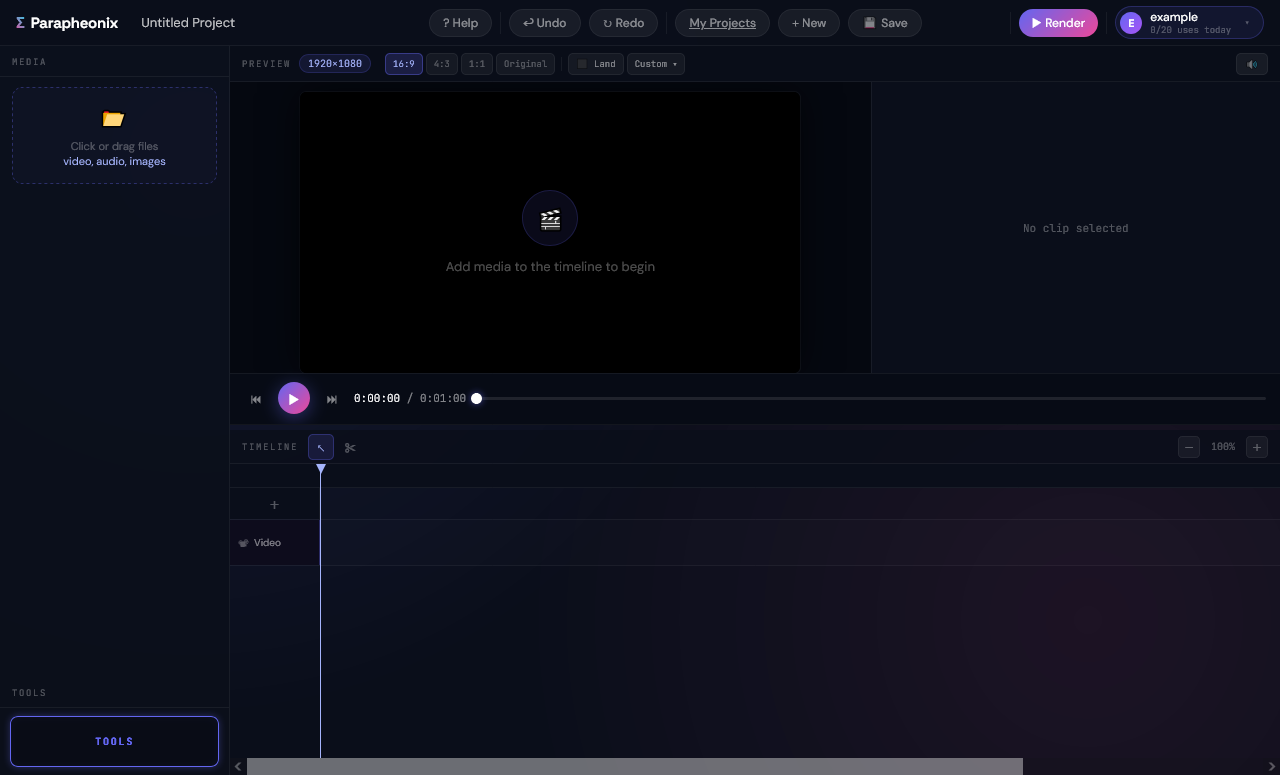
Task: Select the Original aspect ratio
Action: point(525,64)
